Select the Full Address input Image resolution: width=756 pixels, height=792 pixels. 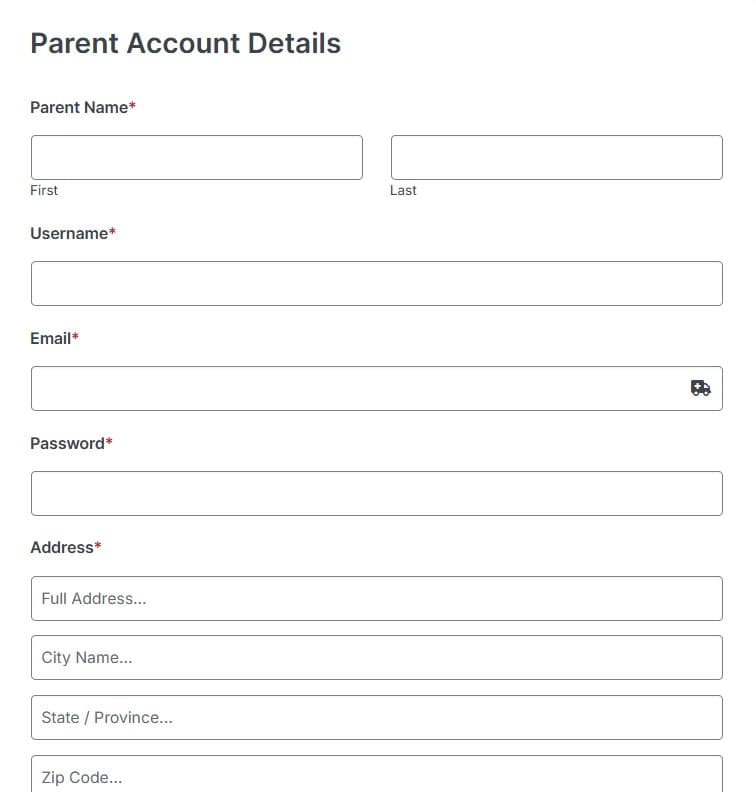[377, 599]
